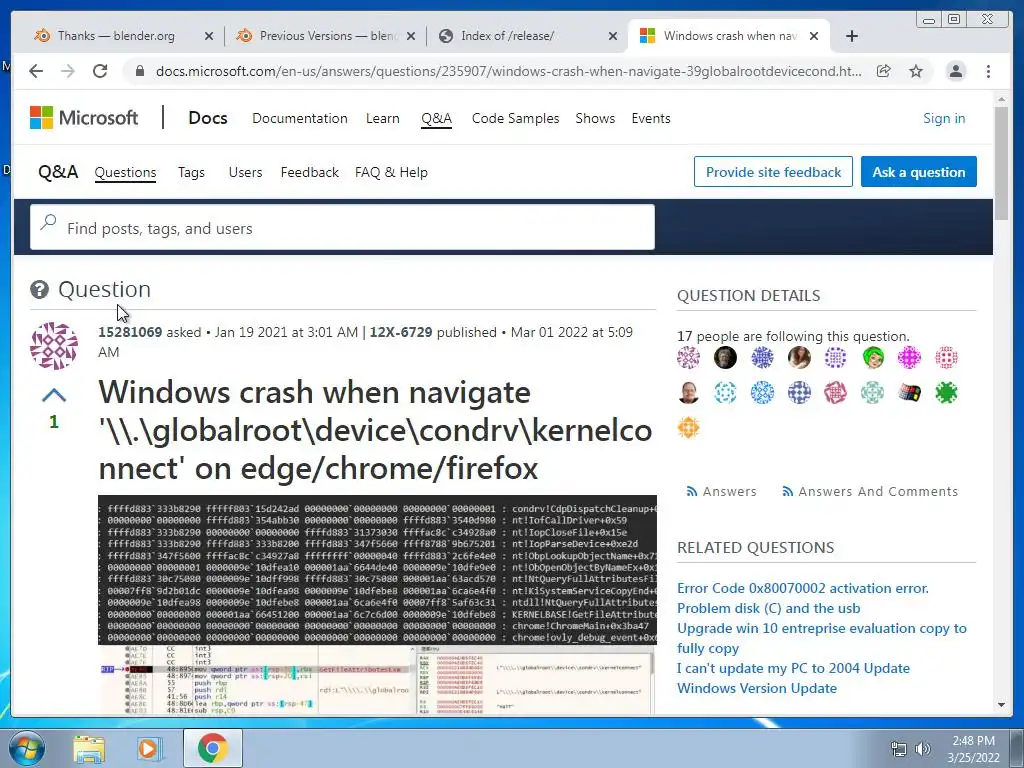Image resolution: width=1024 pixels, height=768 pixels.
Task: Open the Documentation menu item
Action: coord(300,118)
